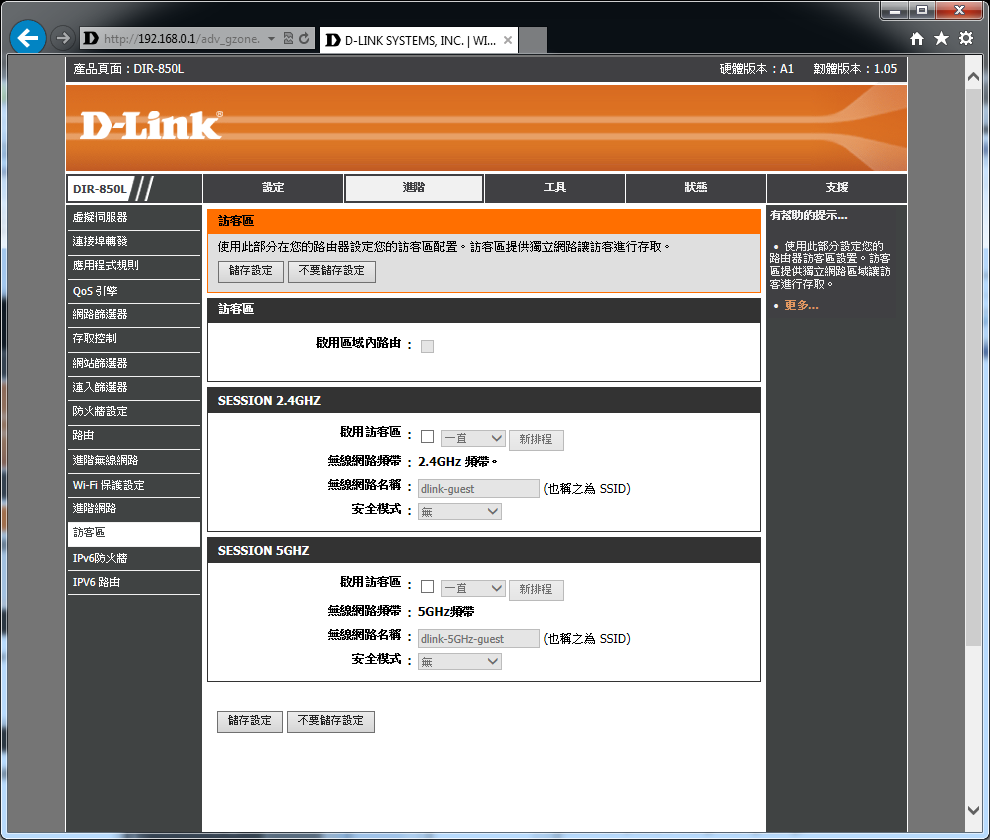
Task: Click the browser back arrow button
Action: click(x=27, y=38)
